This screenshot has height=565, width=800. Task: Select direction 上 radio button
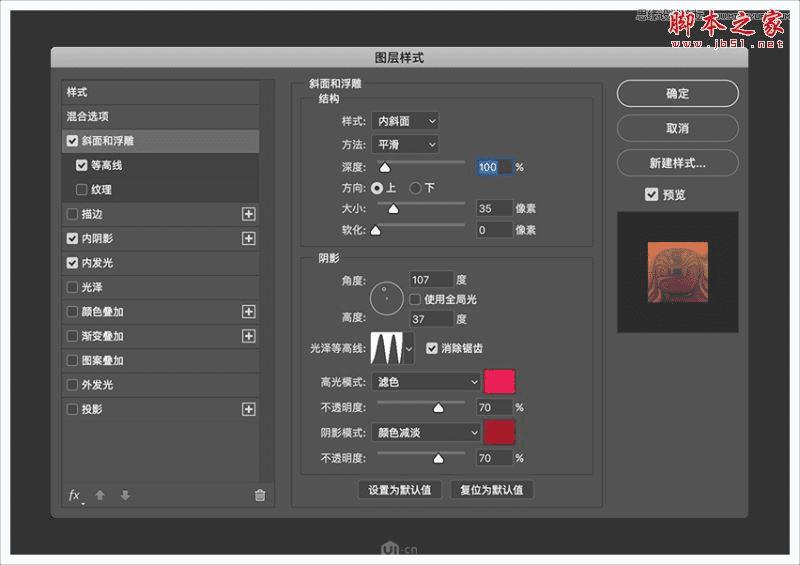click(x=377, y=188)
